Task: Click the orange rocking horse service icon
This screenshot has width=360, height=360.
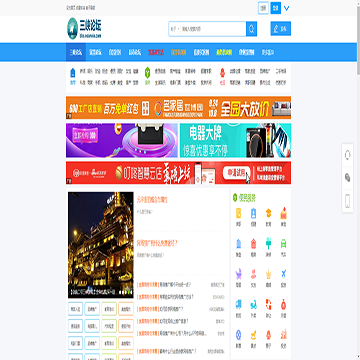Action: 254,334
